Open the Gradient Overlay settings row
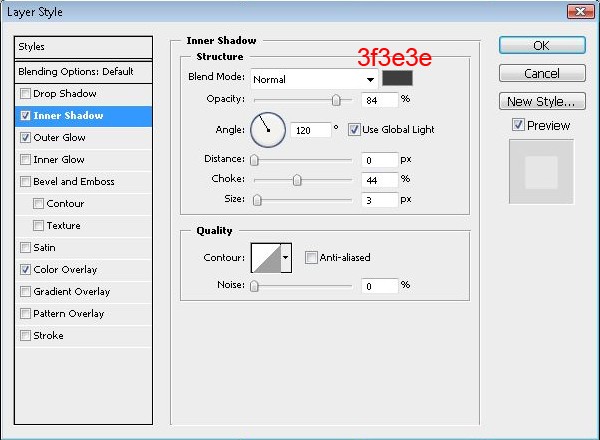This screenshot has width=600, height=440. click(x=83, y=292)
